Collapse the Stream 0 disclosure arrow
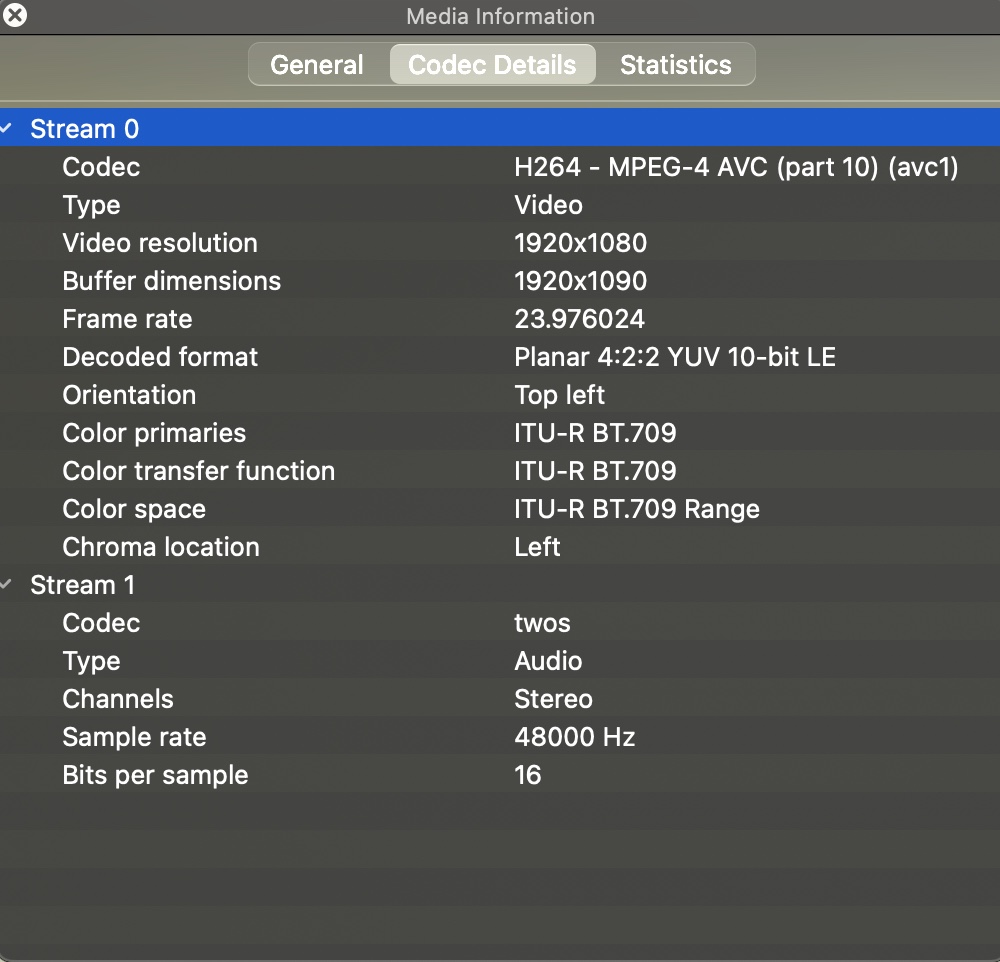This screenshot has width=1000, height=962. click(x=8, y=129)
